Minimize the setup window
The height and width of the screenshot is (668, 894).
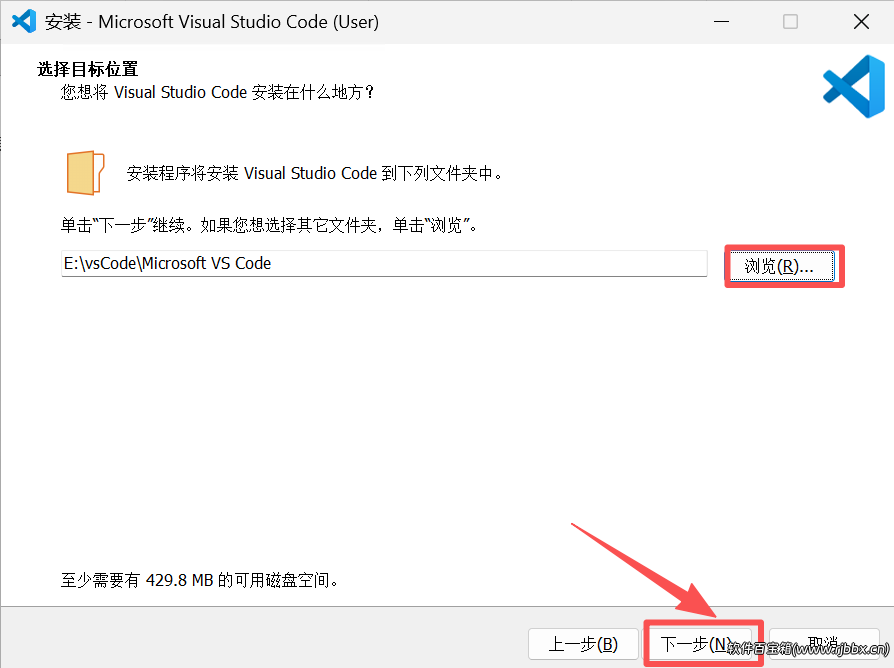point(721,22)
